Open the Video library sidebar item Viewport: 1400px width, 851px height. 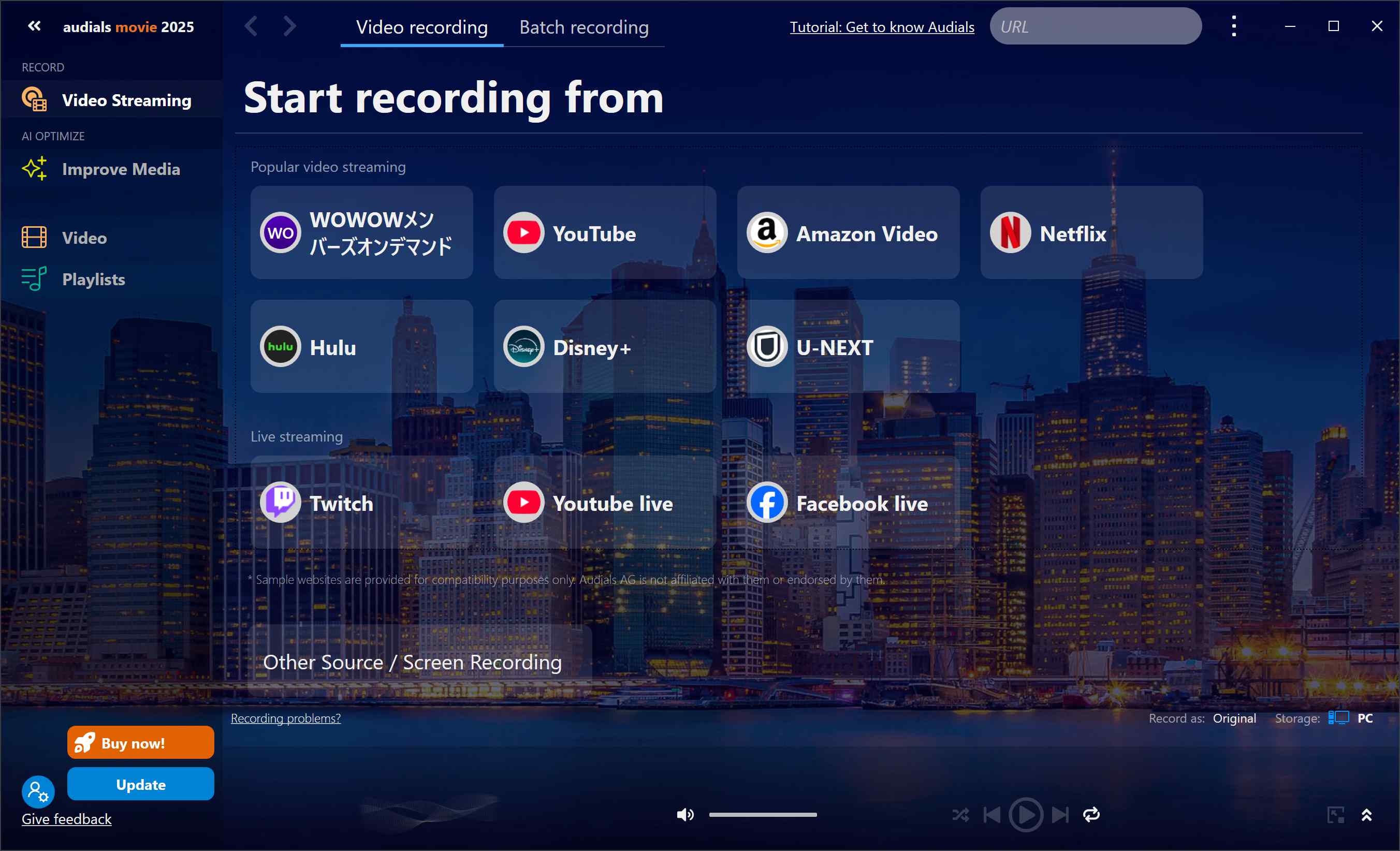tap(111, 238)
